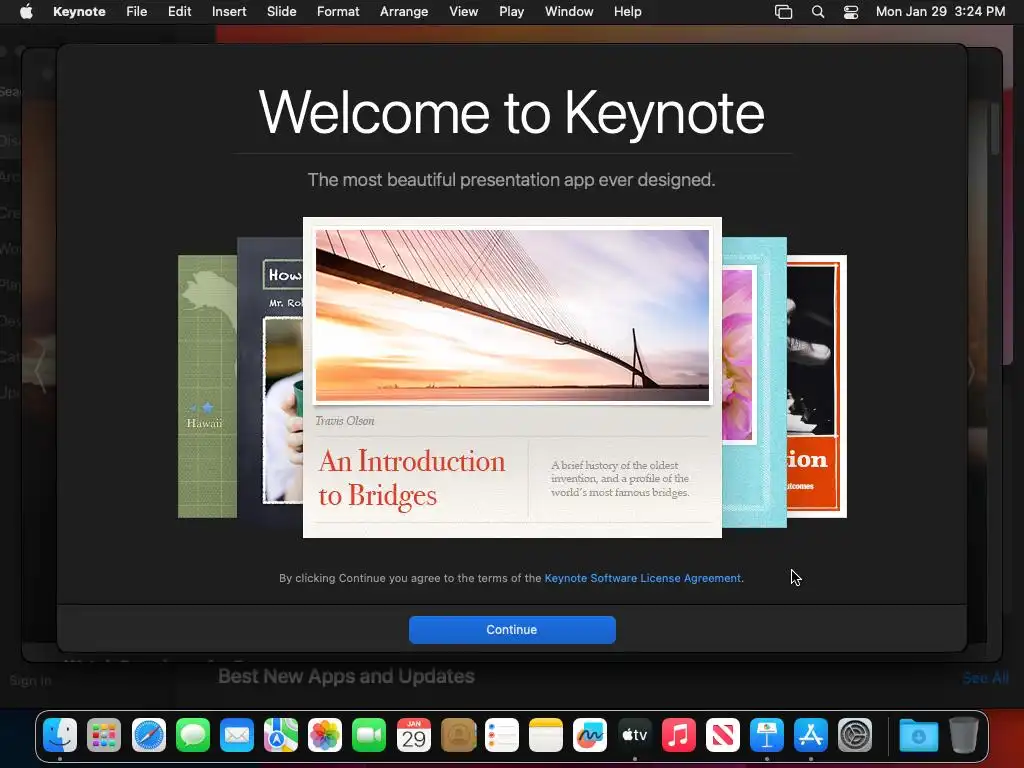
Task: Open Notes from the Dock
Action: pos(546,735)
